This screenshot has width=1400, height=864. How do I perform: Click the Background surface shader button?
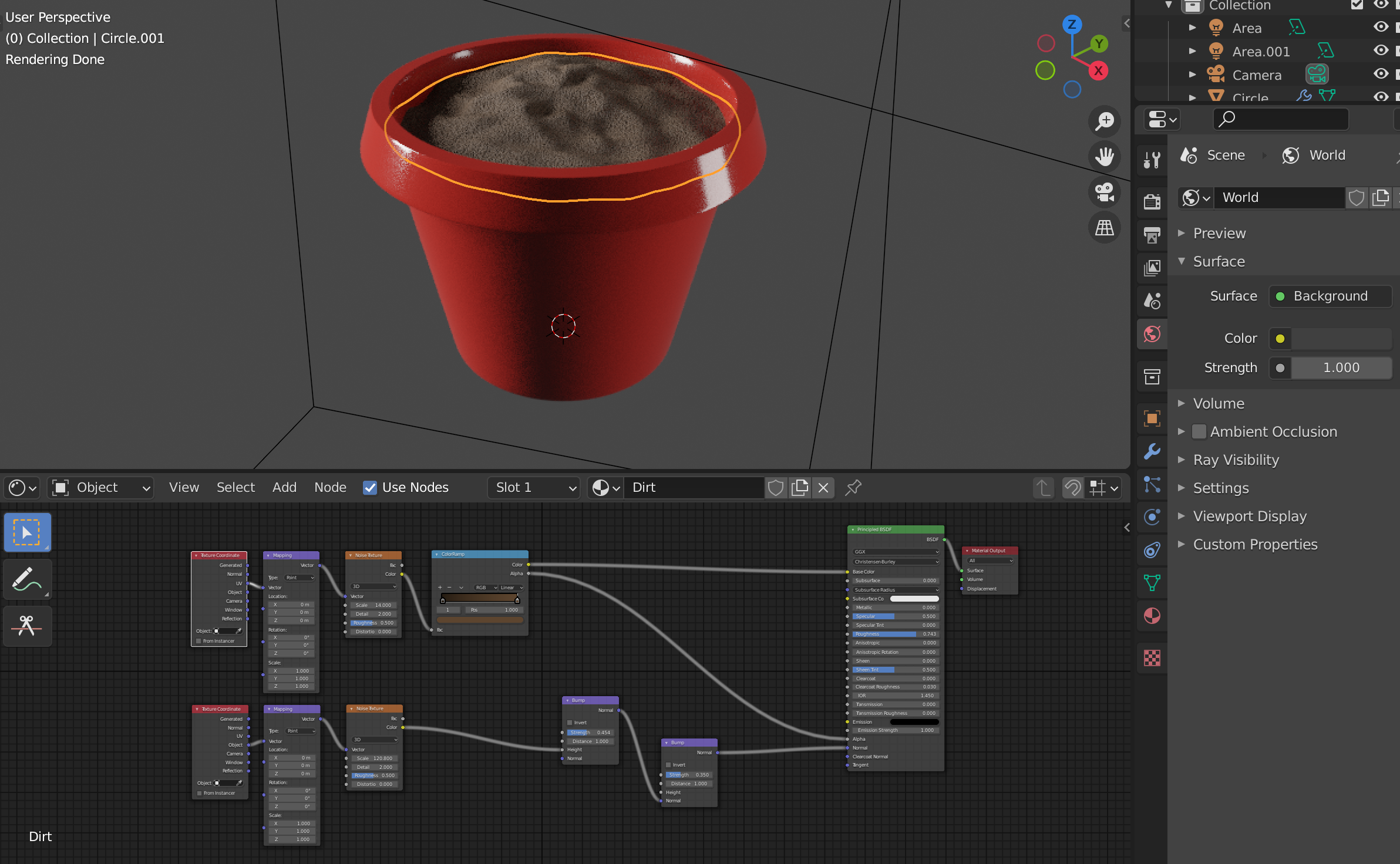1330,296
